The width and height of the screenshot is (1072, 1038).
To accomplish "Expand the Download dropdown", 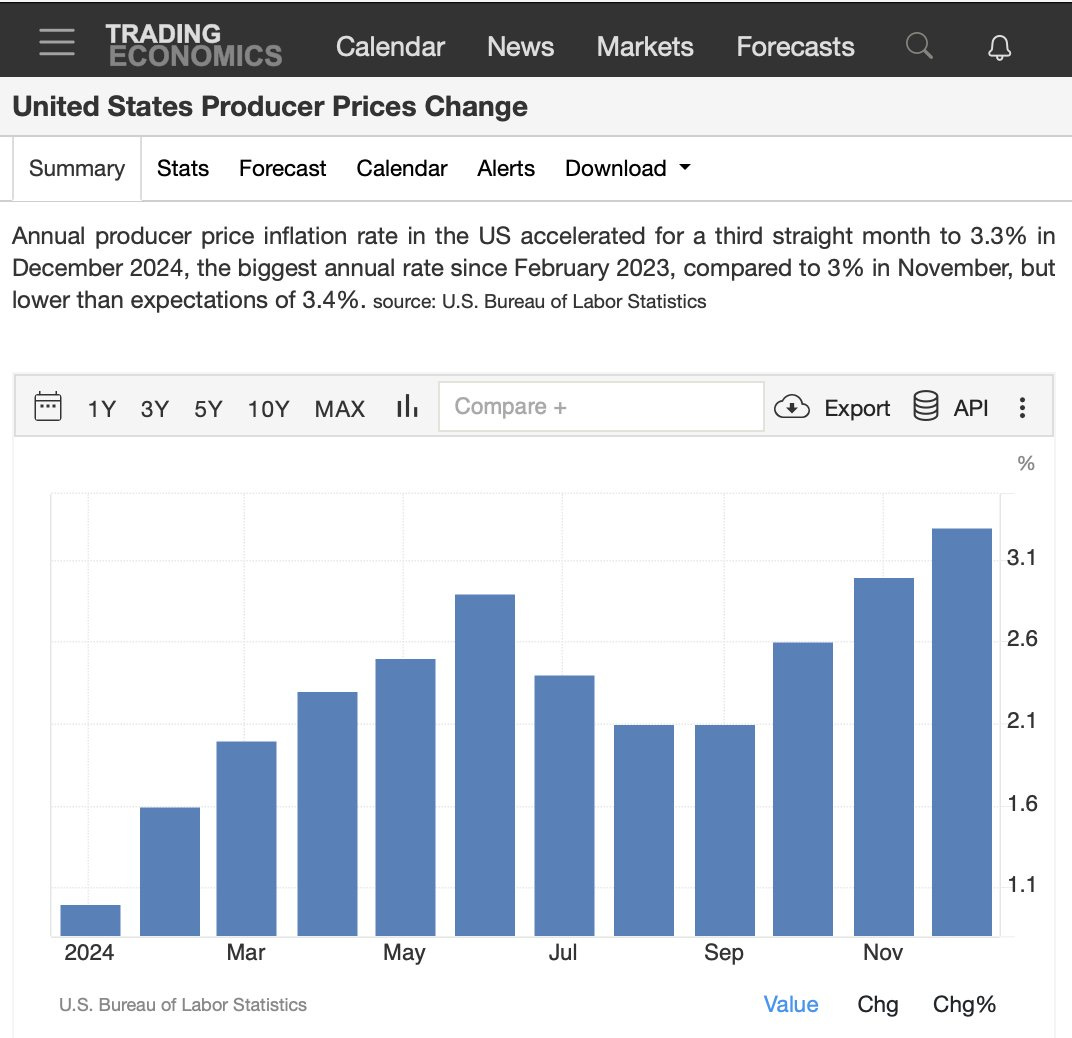I will coord(628,168).
